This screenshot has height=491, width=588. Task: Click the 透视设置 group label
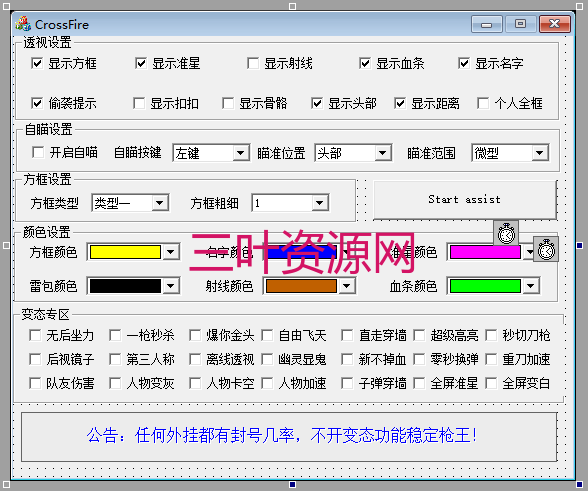[x=47, y=42]
